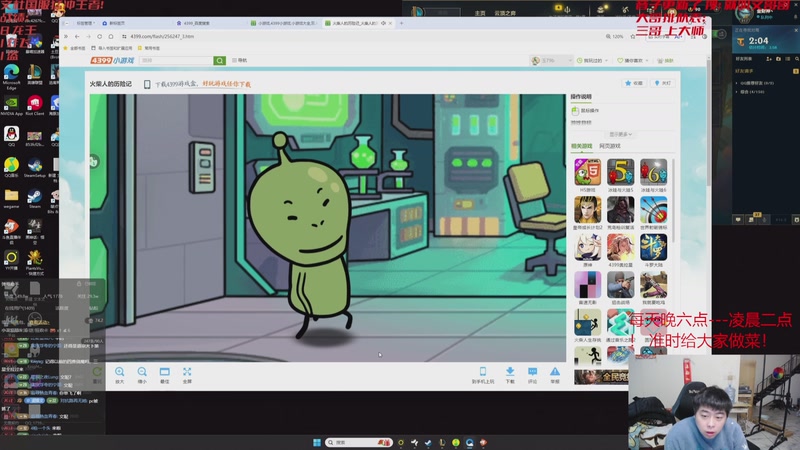800x450 pixels.
Task: Open the wegame folder desktop icon
Action: pyautogui.click(x=11, y=198)
